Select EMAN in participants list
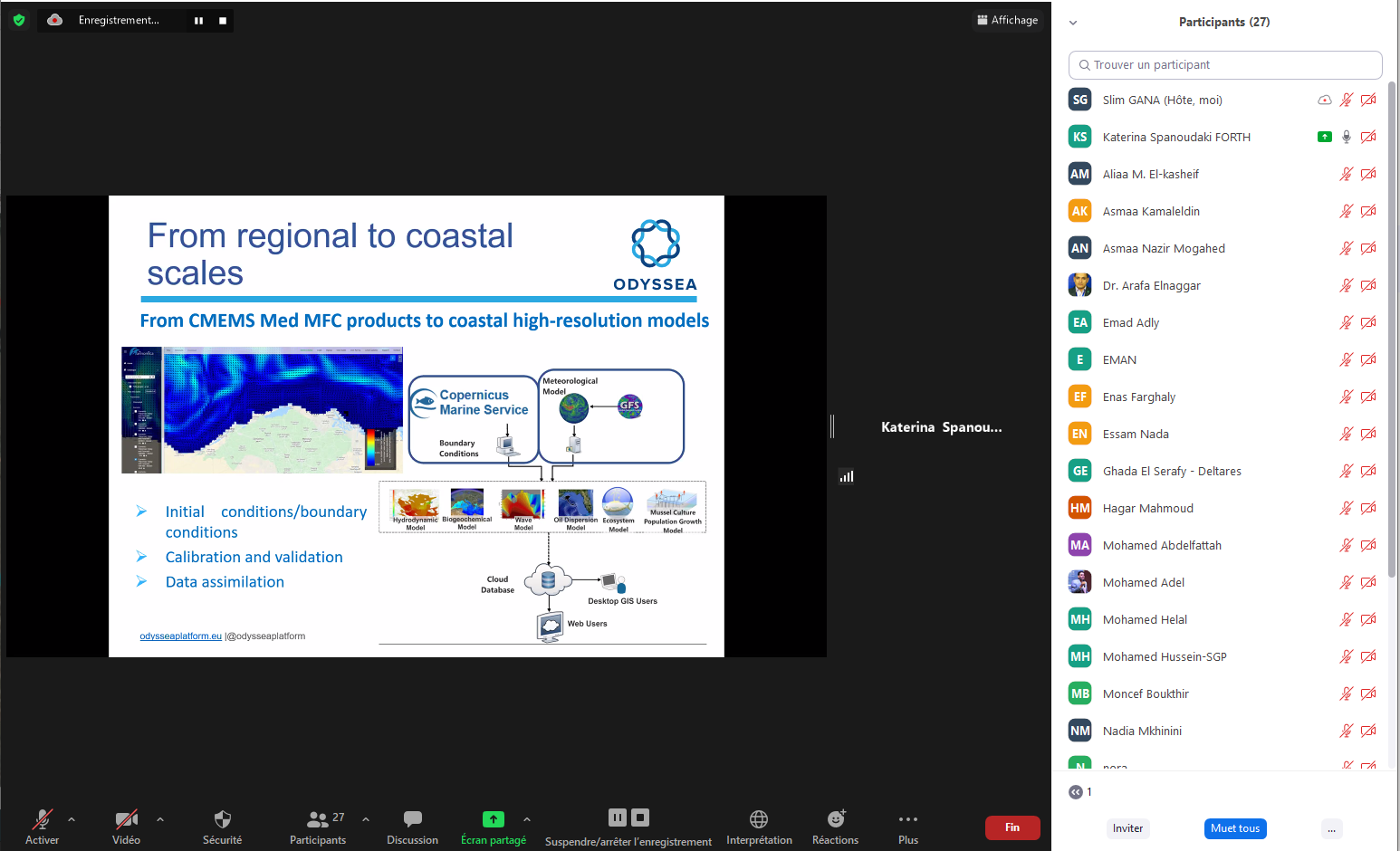 point(1225,359)
